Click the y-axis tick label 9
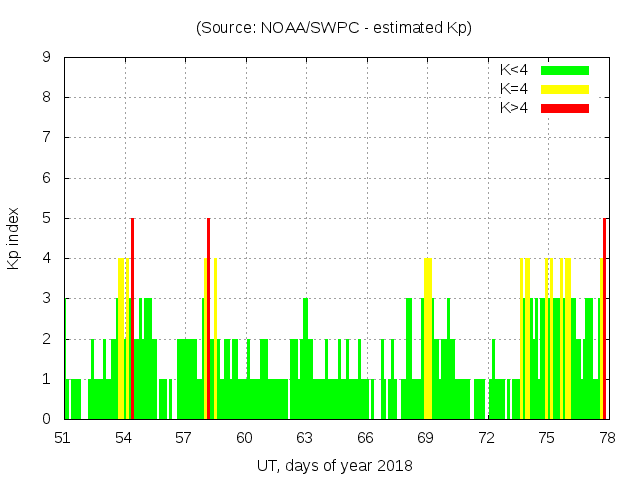 pyautogui.click(x=47, y=58)
